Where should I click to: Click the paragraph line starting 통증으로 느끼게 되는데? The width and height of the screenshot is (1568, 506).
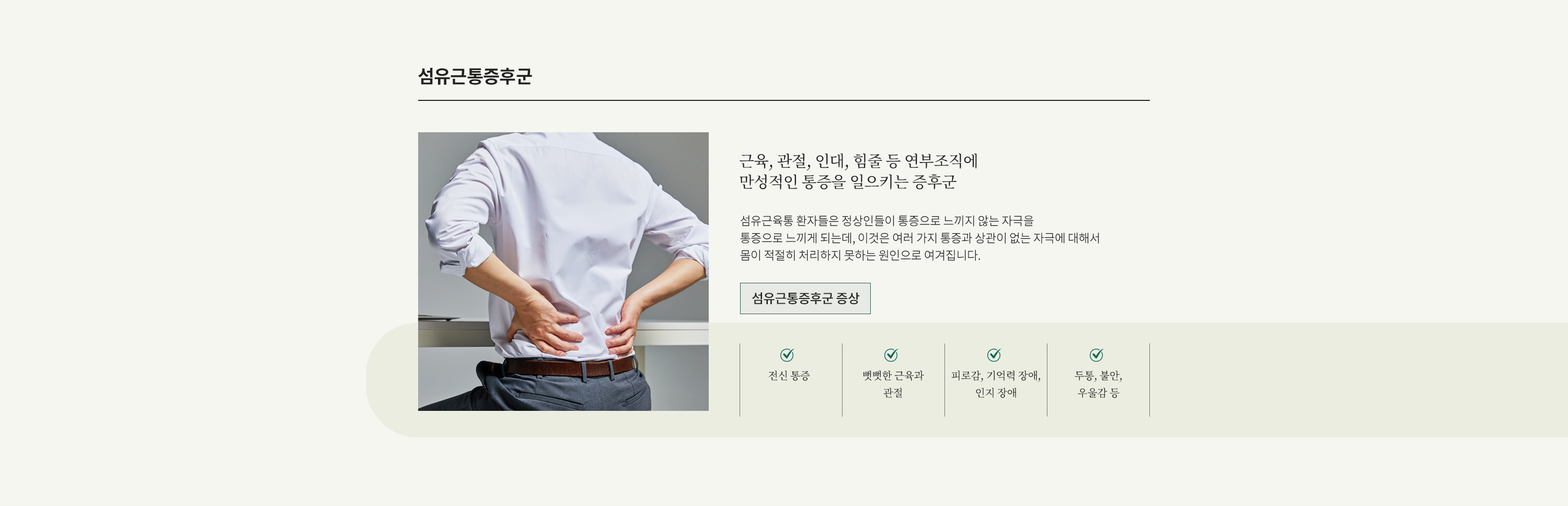(919, 238)
